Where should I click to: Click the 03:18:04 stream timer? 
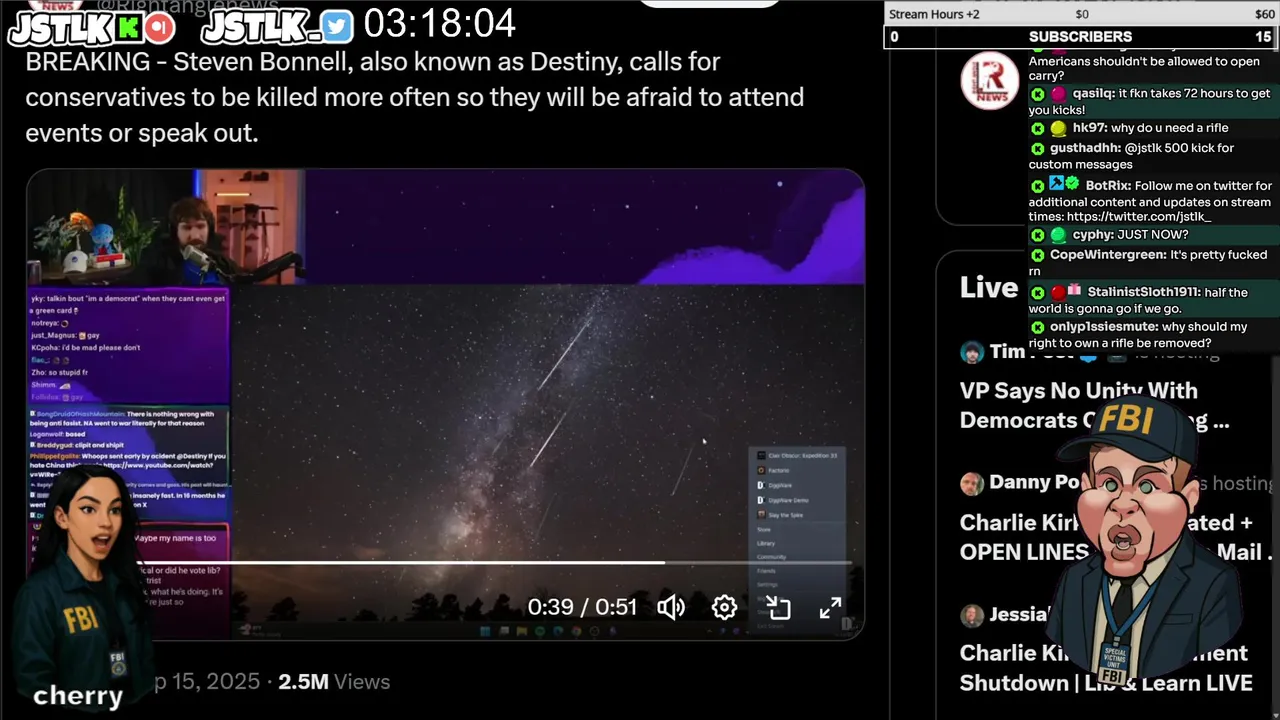[x=439, y=23]
